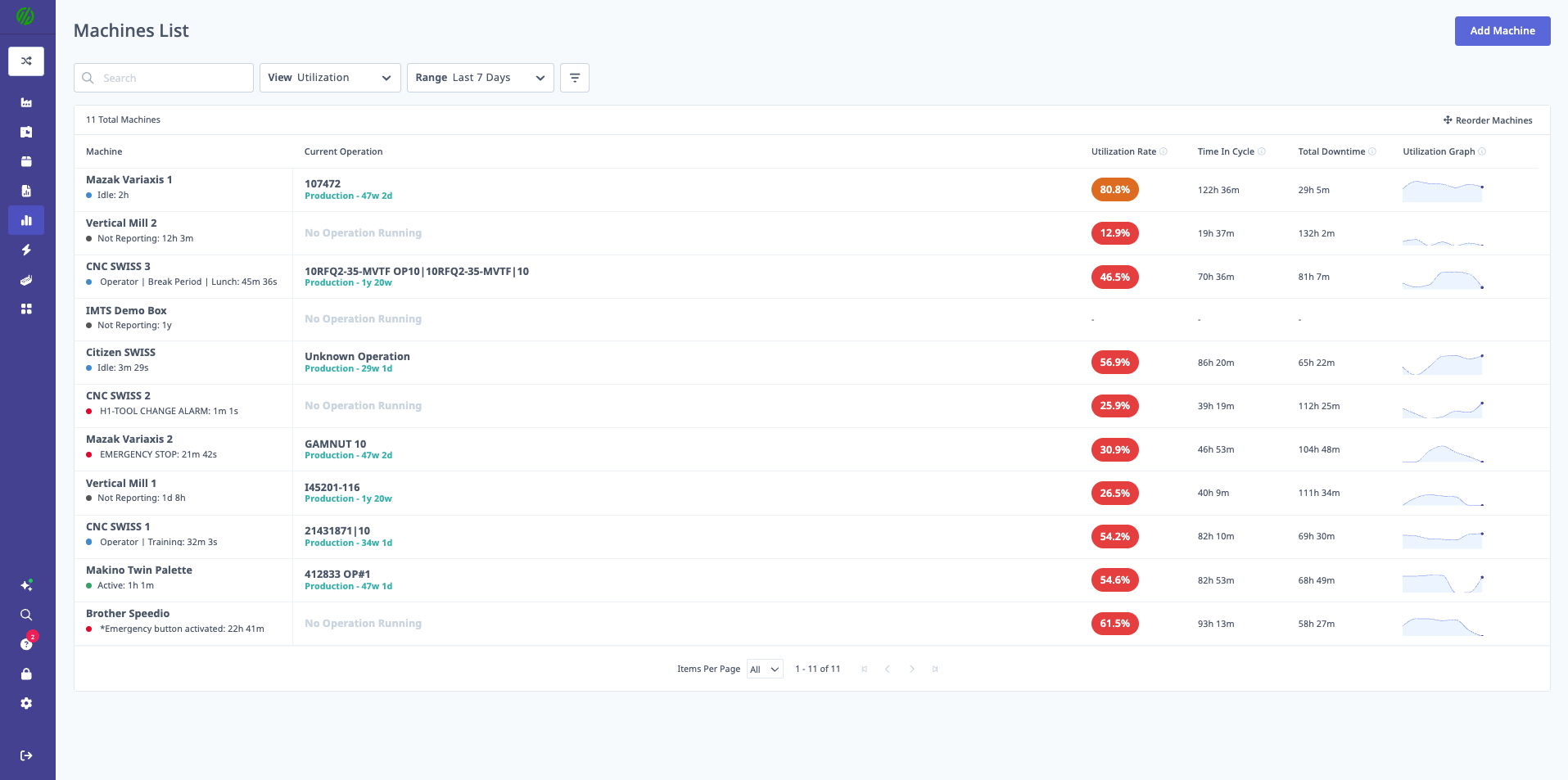Open the View Utilization dropdown
The image size is (1568, 780).
pyautogui.click(x=329, y=77)
